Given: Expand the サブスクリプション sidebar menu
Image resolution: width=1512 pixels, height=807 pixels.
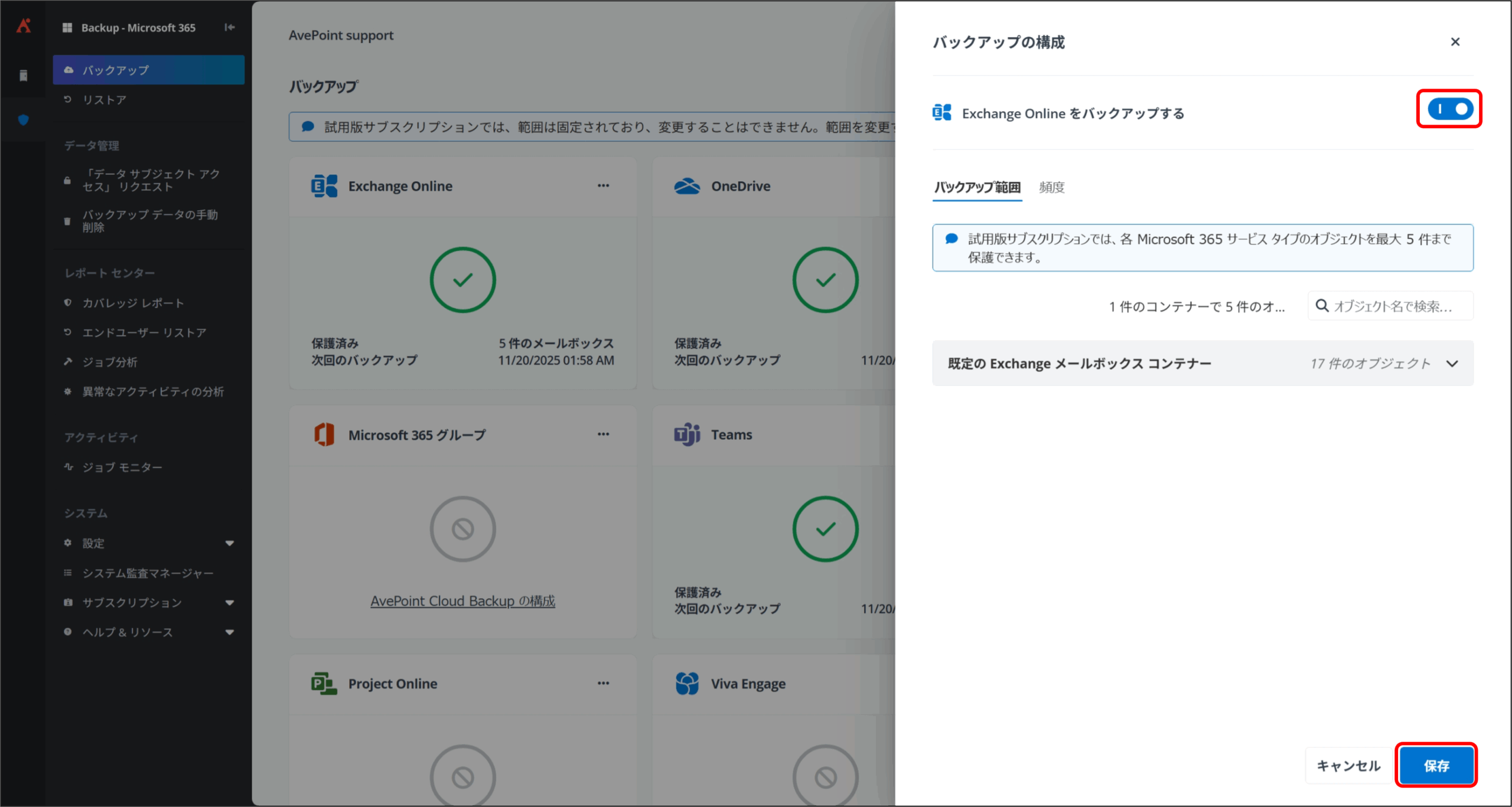Looking at the screenshot, I should click(230, 603).
